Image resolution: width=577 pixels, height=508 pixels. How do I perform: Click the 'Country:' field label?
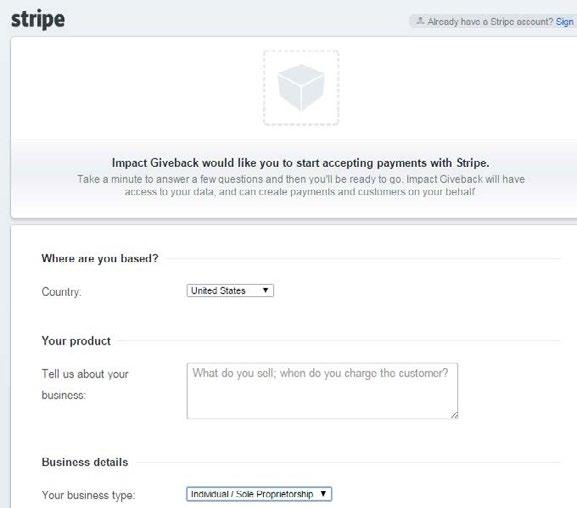click(x=61, y=292)
